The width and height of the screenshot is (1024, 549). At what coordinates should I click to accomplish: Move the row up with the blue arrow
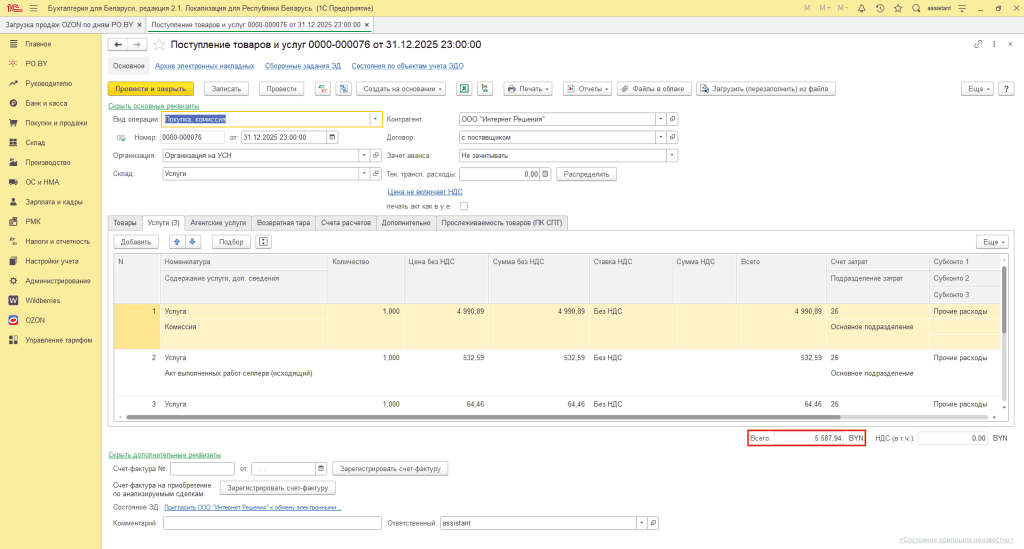[176, 242]
